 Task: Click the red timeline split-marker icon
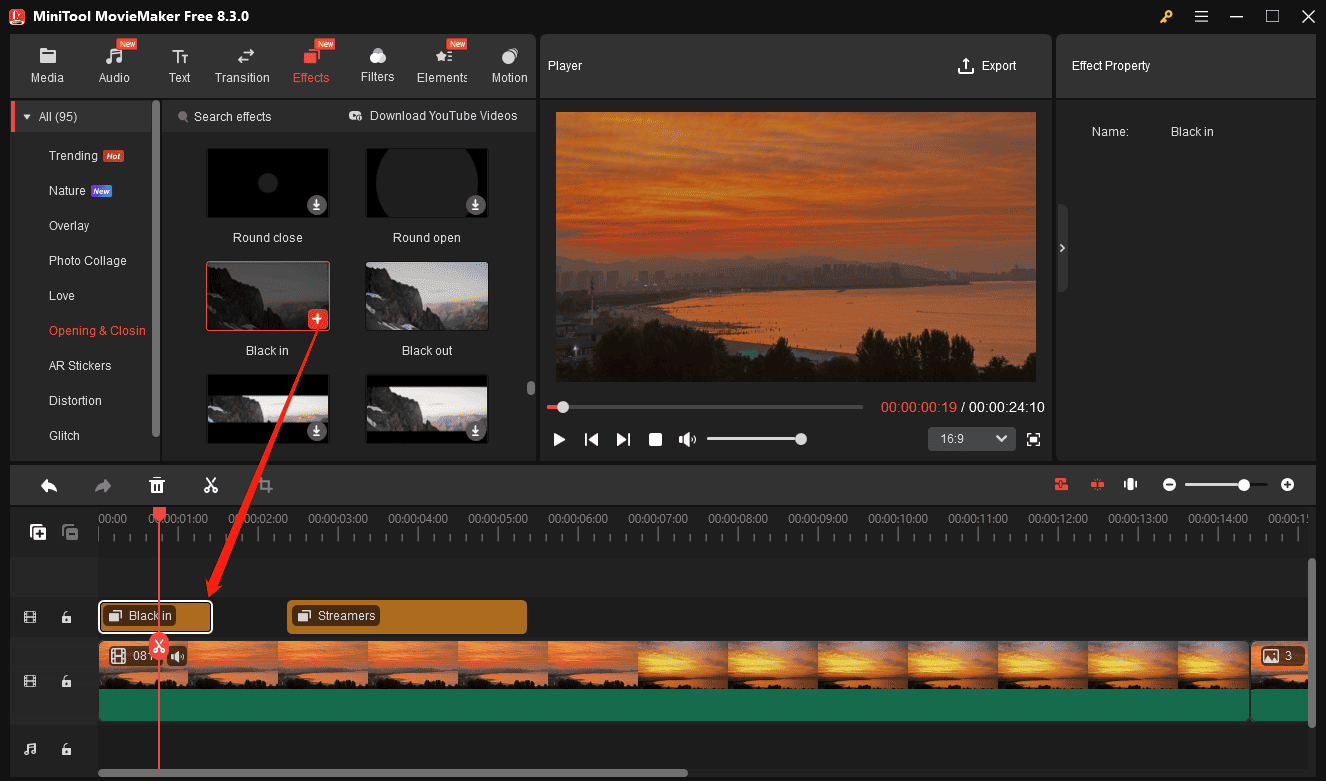[1097, 484]
